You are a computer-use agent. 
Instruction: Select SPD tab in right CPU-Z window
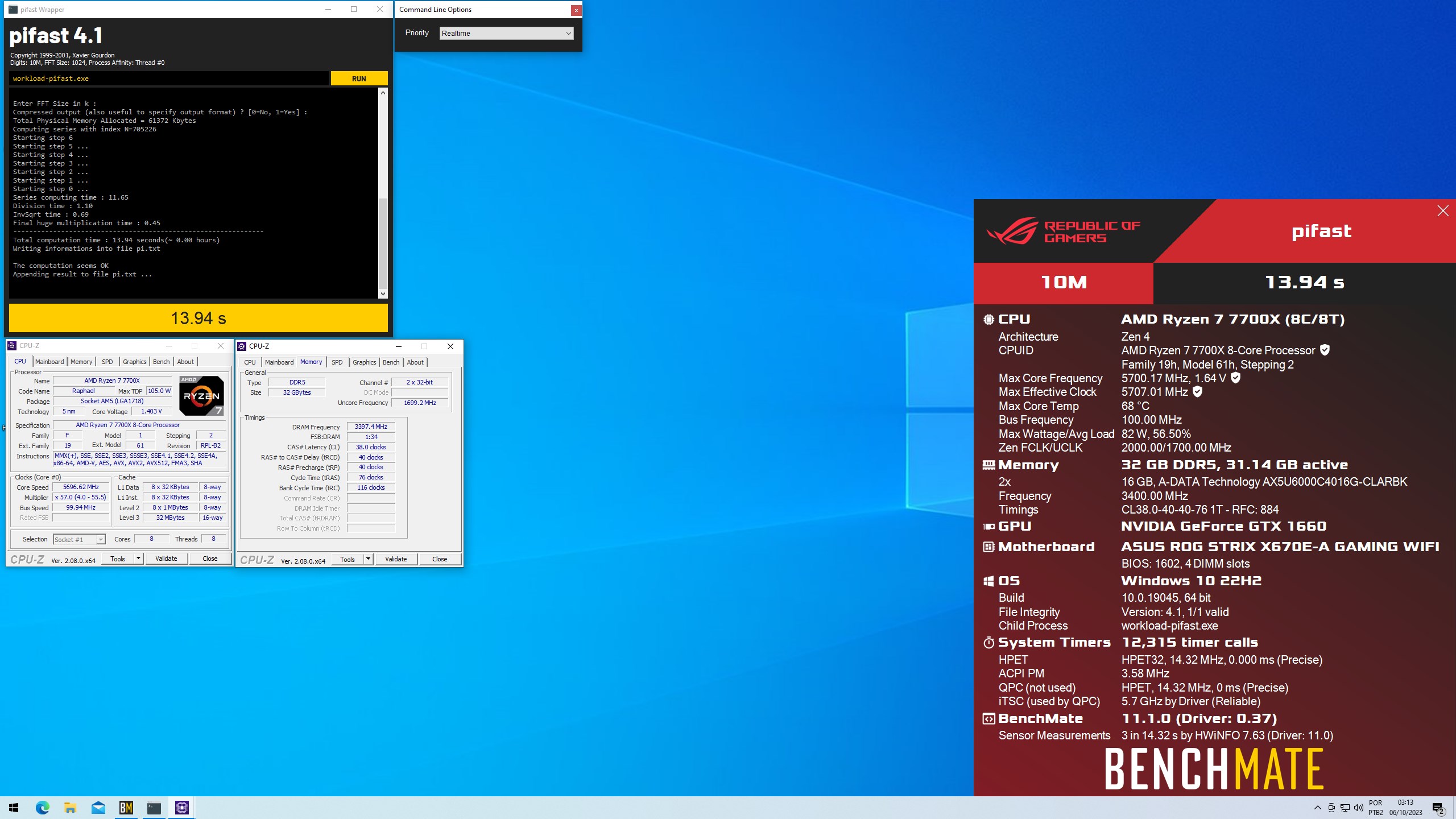coord(337,362)
